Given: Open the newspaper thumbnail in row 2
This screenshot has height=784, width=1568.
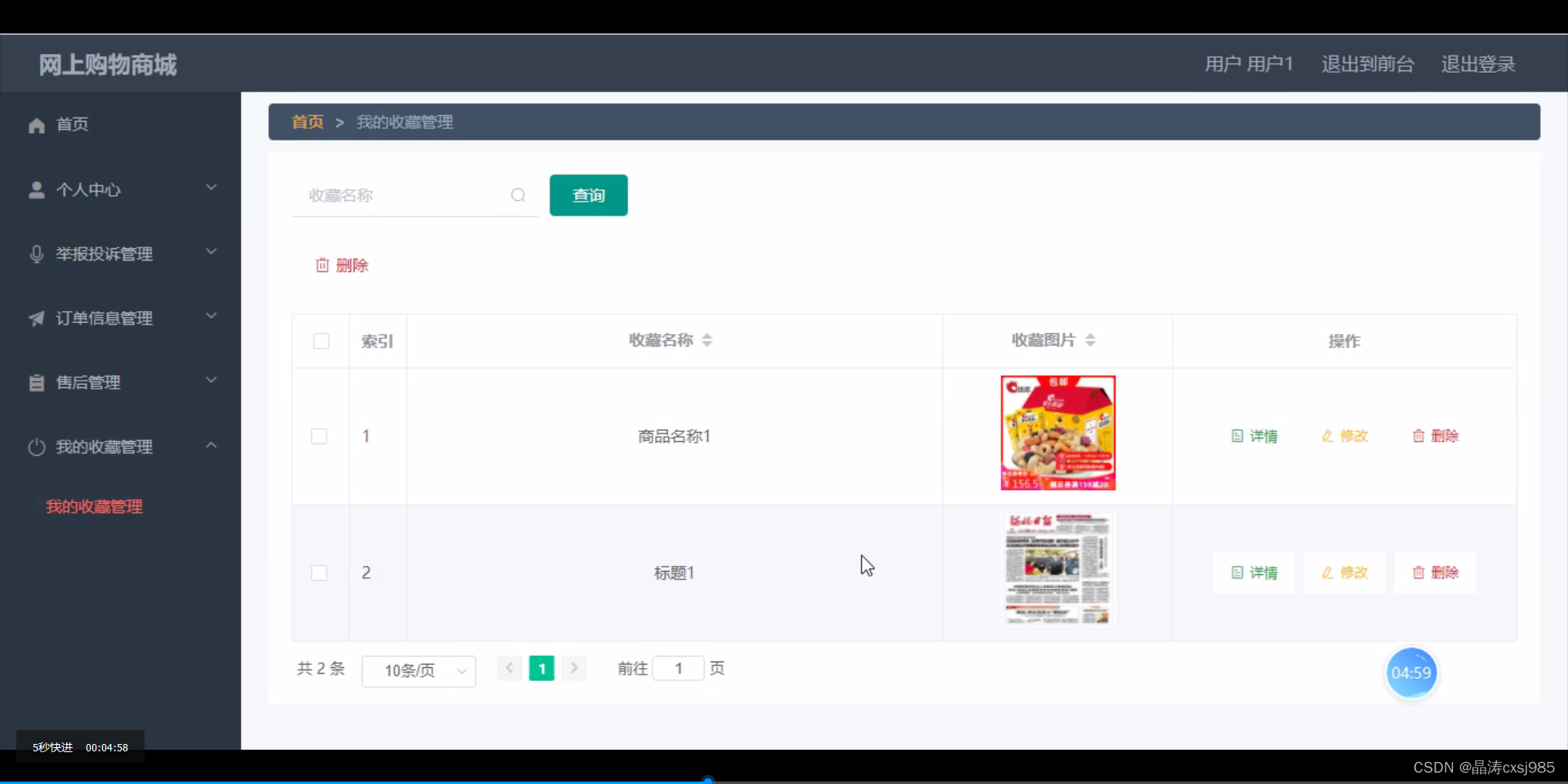Looking at the screenshot, I should (1058, 569).
